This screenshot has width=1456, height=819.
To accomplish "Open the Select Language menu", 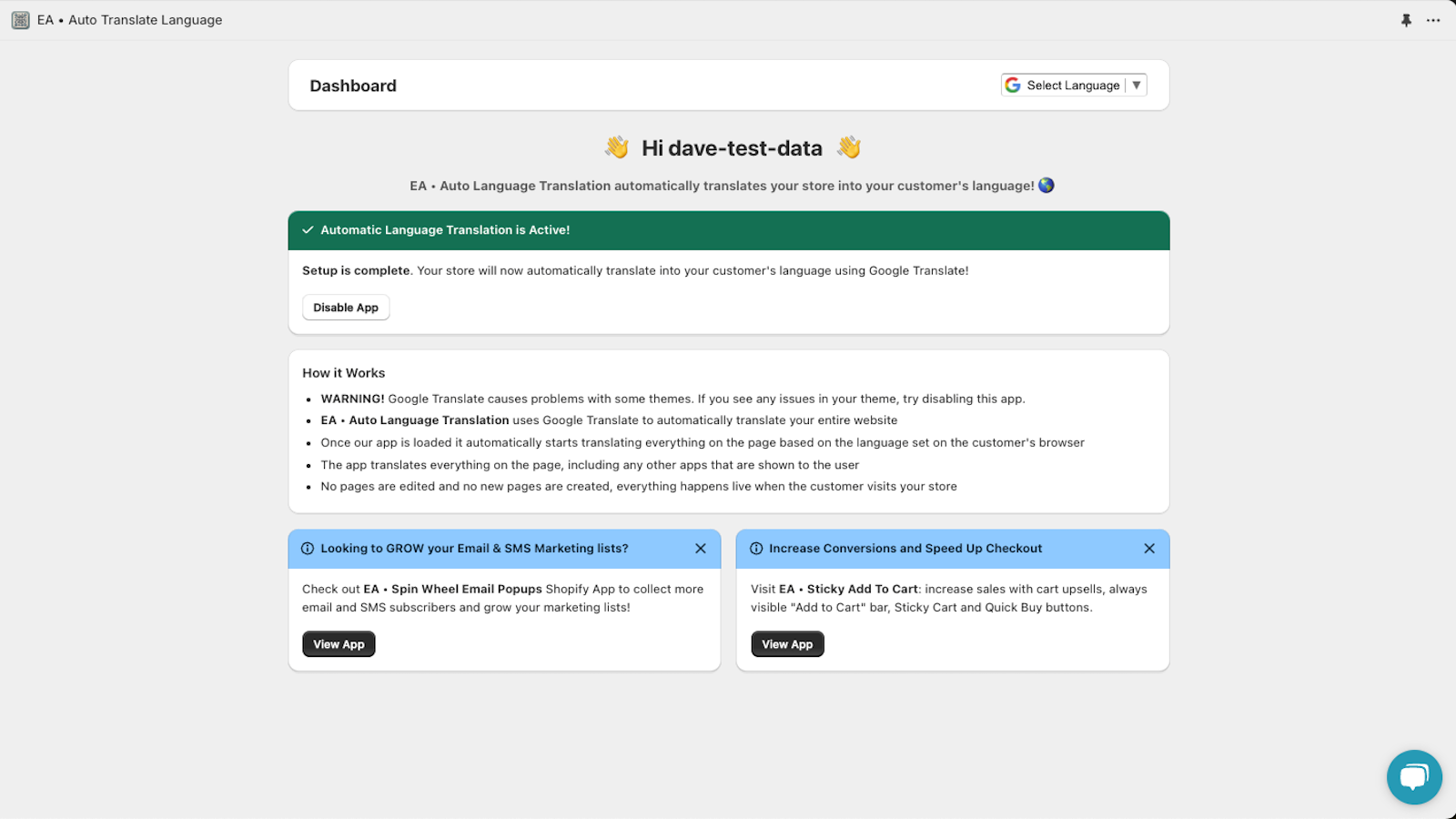I will 1074,85.
